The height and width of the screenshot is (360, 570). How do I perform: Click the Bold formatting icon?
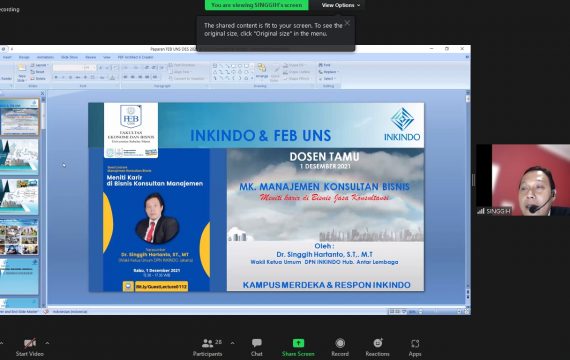(x=56, y=77)
